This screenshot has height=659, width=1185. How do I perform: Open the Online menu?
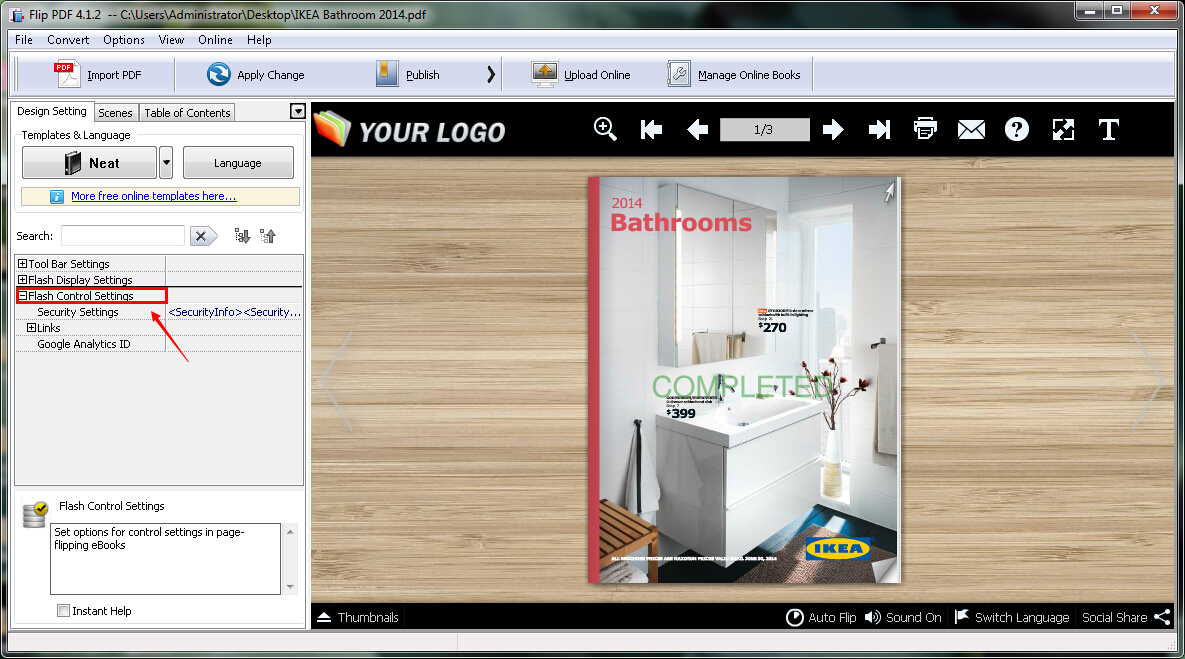tap(215, 40)
